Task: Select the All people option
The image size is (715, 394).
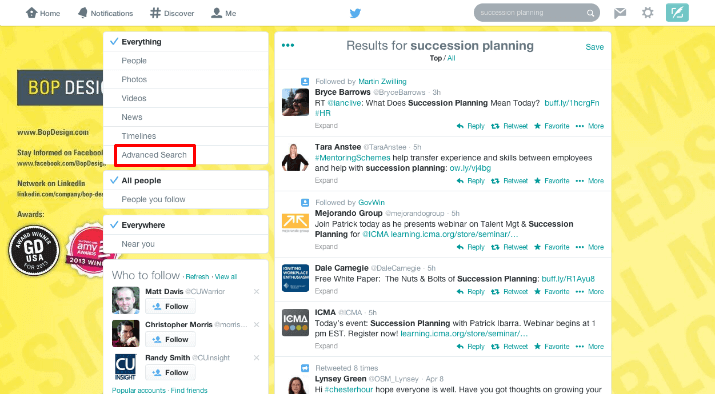Action: tap(186, 181)
